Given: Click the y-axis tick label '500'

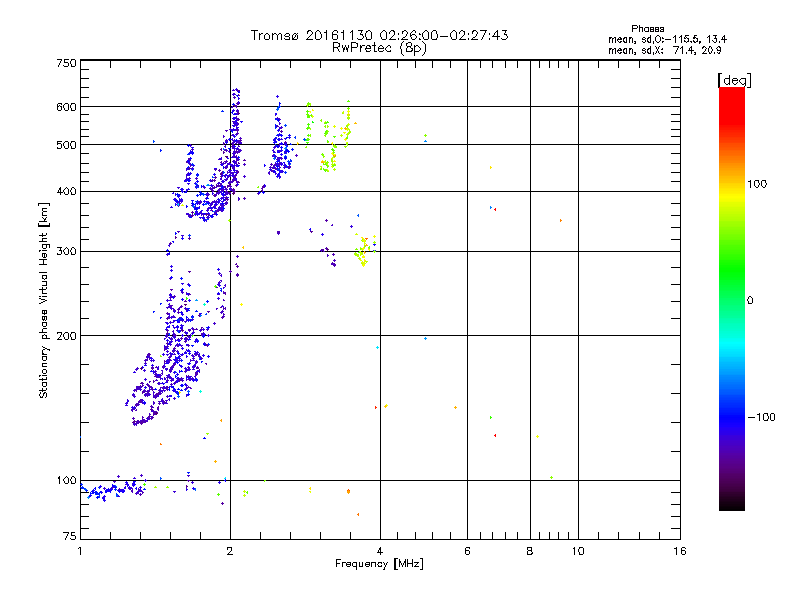Looking at the screenshot, I should click(x=66, y=145).
